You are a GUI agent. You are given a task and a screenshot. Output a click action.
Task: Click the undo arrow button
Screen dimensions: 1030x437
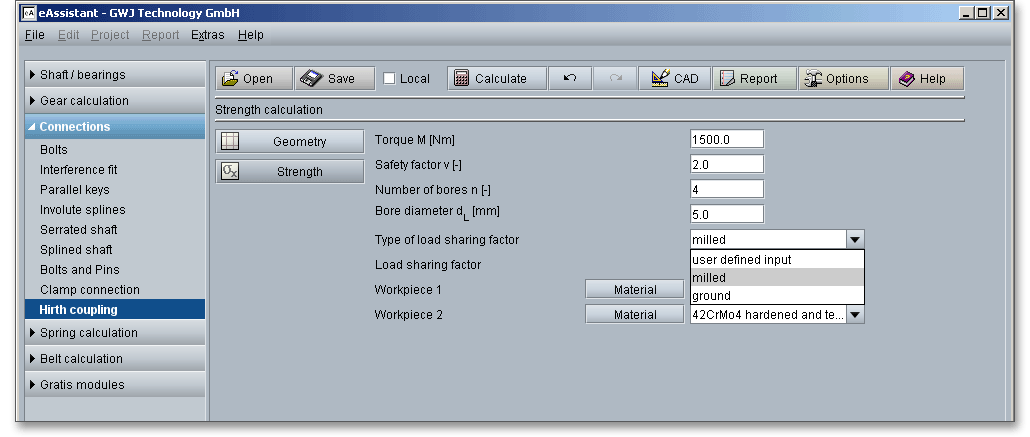[570, 79]
